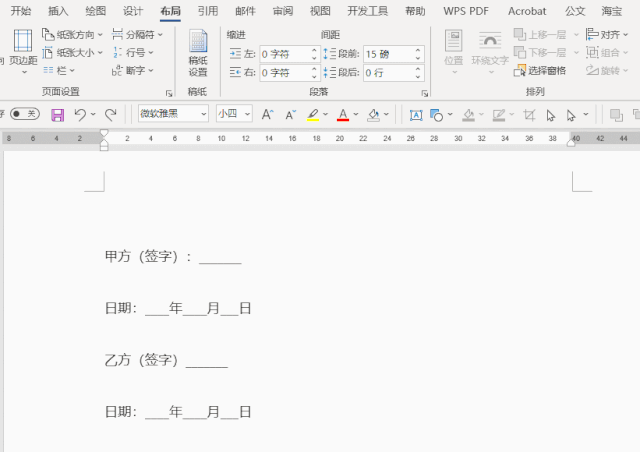Insert a text box with text box icon
Viewport: 640px width, 452px height.
[x=416, y=115]
